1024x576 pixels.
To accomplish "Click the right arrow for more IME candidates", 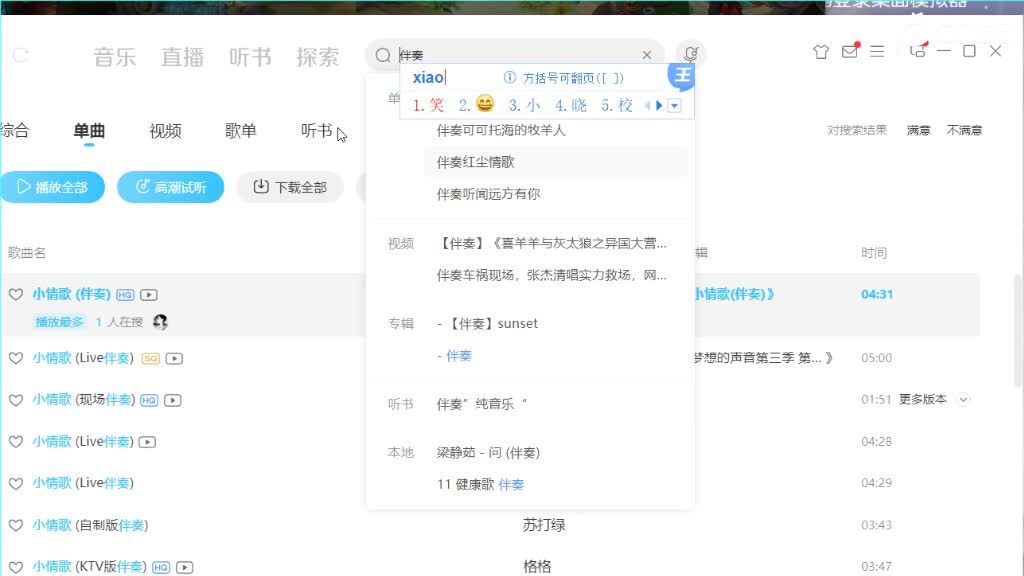I will point(661,105).
